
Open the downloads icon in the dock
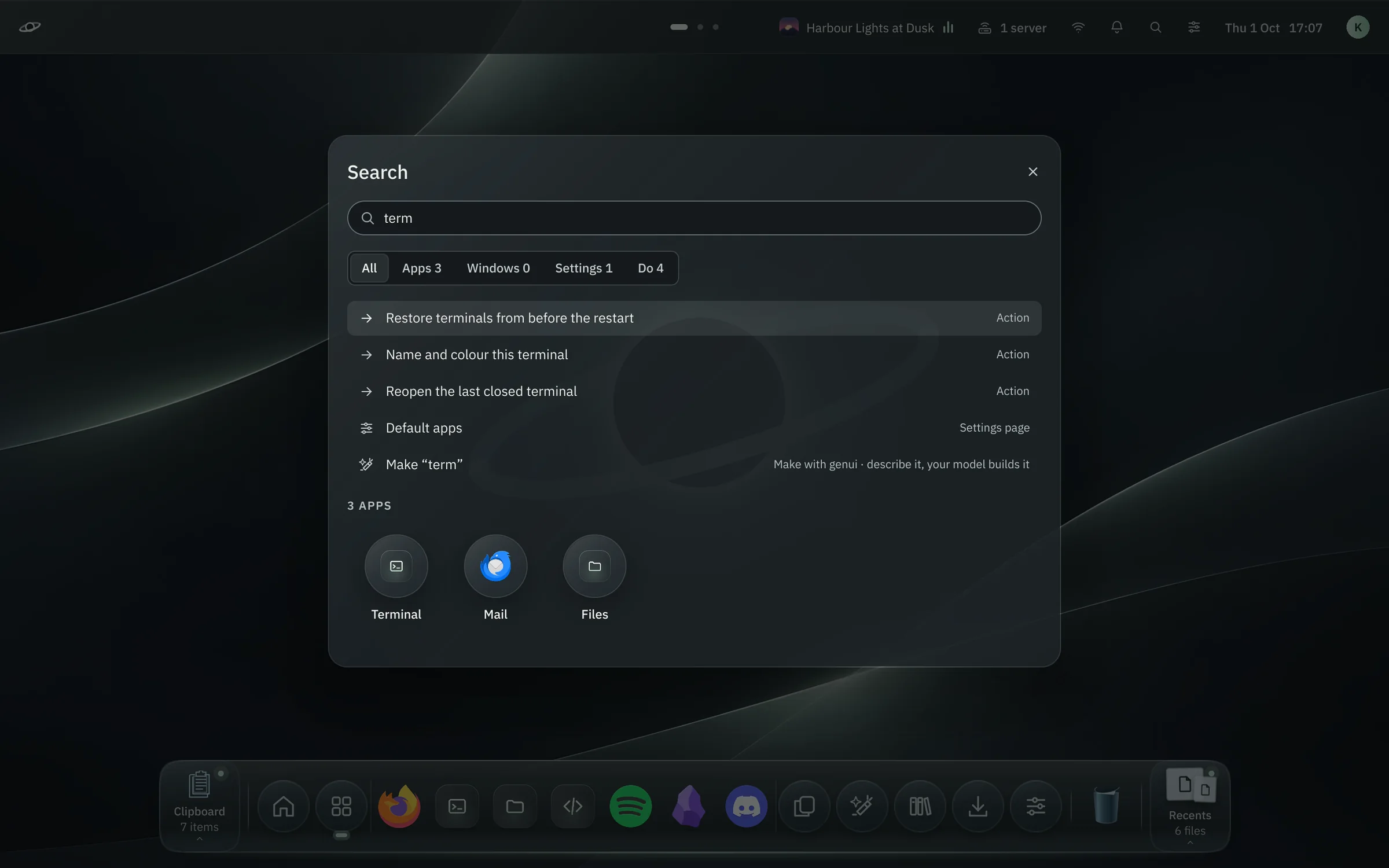(978, 806)
